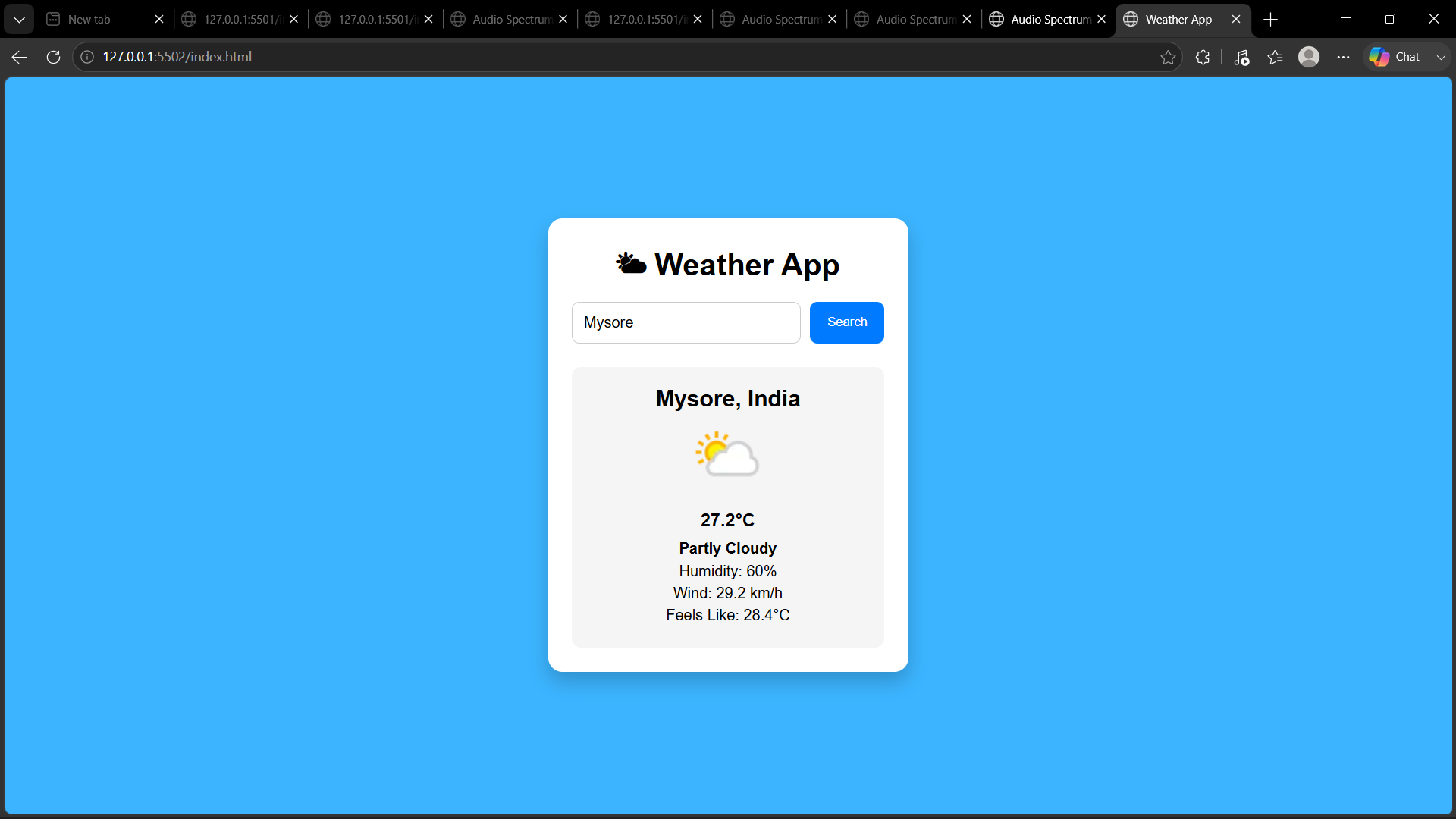Click the 27.2°C temperature value
1456x819 pixels.
[x=727, y=520]
